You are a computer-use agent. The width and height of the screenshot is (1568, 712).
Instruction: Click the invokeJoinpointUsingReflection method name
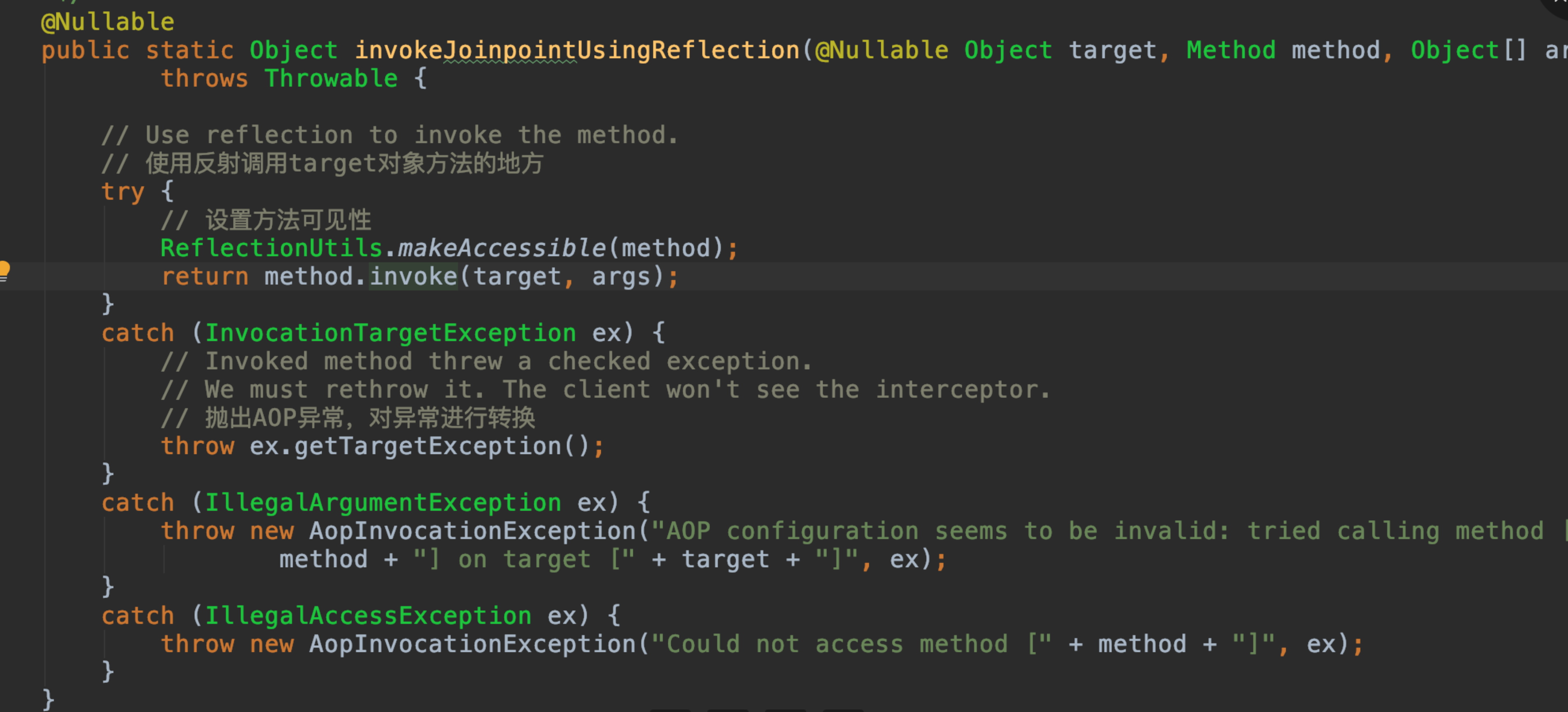pyautogui.click(x=577, y=51)
